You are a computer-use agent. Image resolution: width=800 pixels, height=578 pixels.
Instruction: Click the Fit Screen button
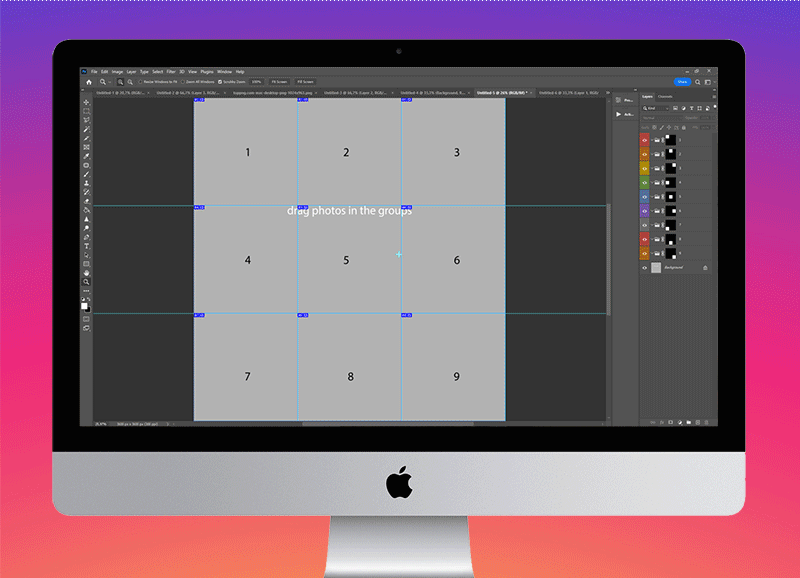click(x=279, y=82)
